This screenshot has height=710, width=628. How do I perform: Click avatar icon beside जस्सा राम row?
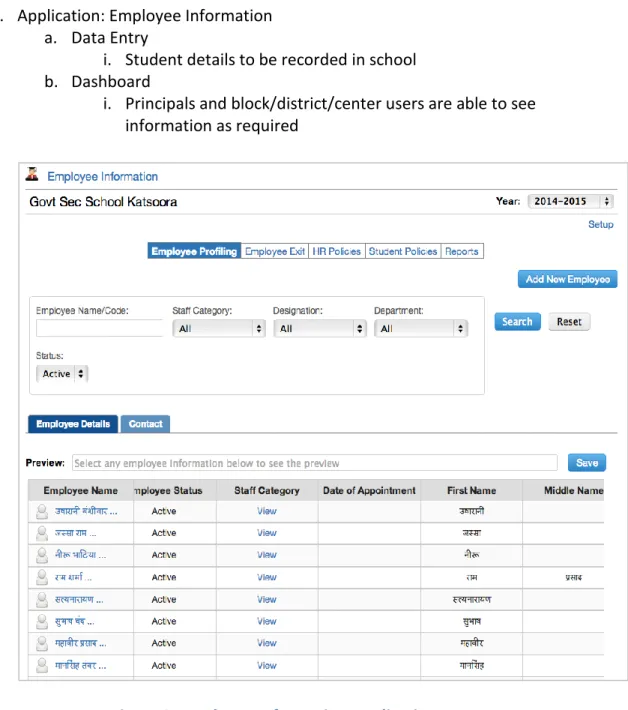tap(42, 533)
